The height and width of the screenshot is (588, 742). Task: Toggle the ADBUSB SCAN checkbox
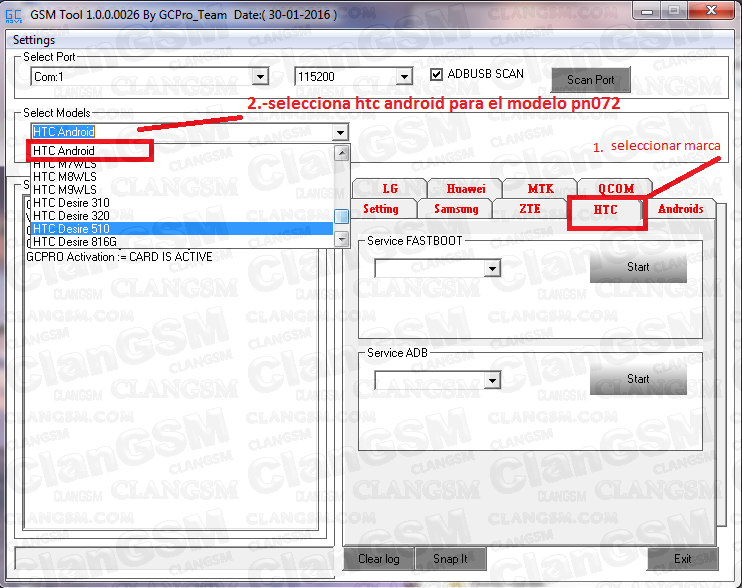click(x=436, y=74)
